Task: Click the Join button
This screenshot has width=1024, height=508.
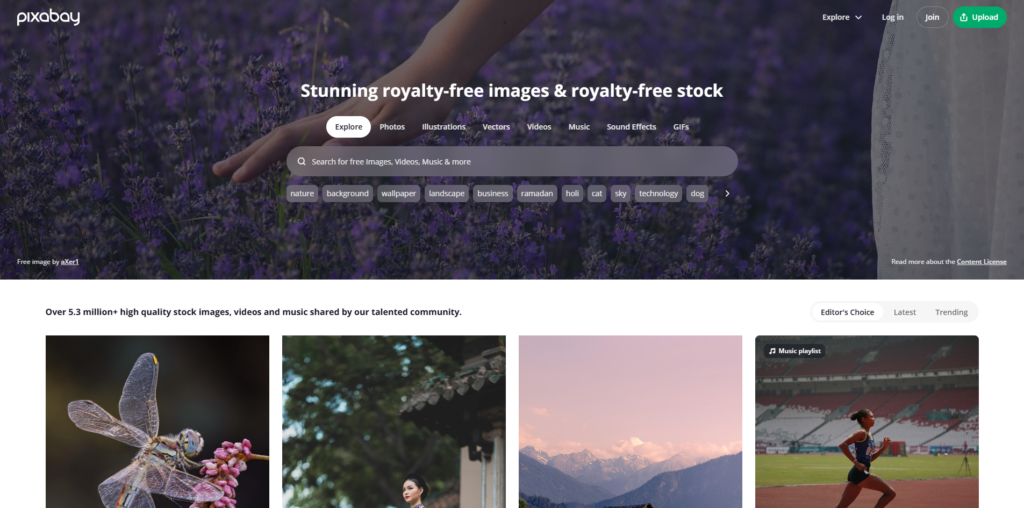Action: 932,18
